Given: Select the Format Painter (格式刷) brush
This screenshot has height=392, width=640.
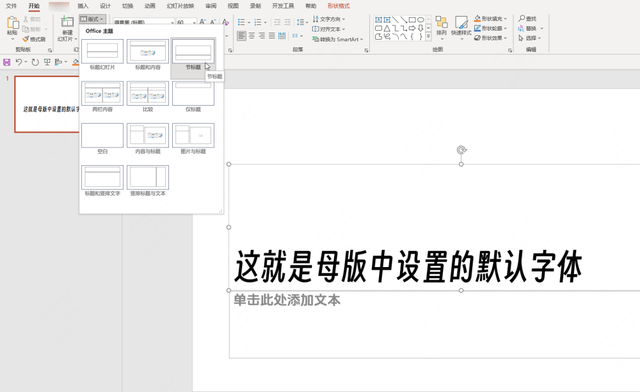Looking at the screenshot, I should coord(26,39).
